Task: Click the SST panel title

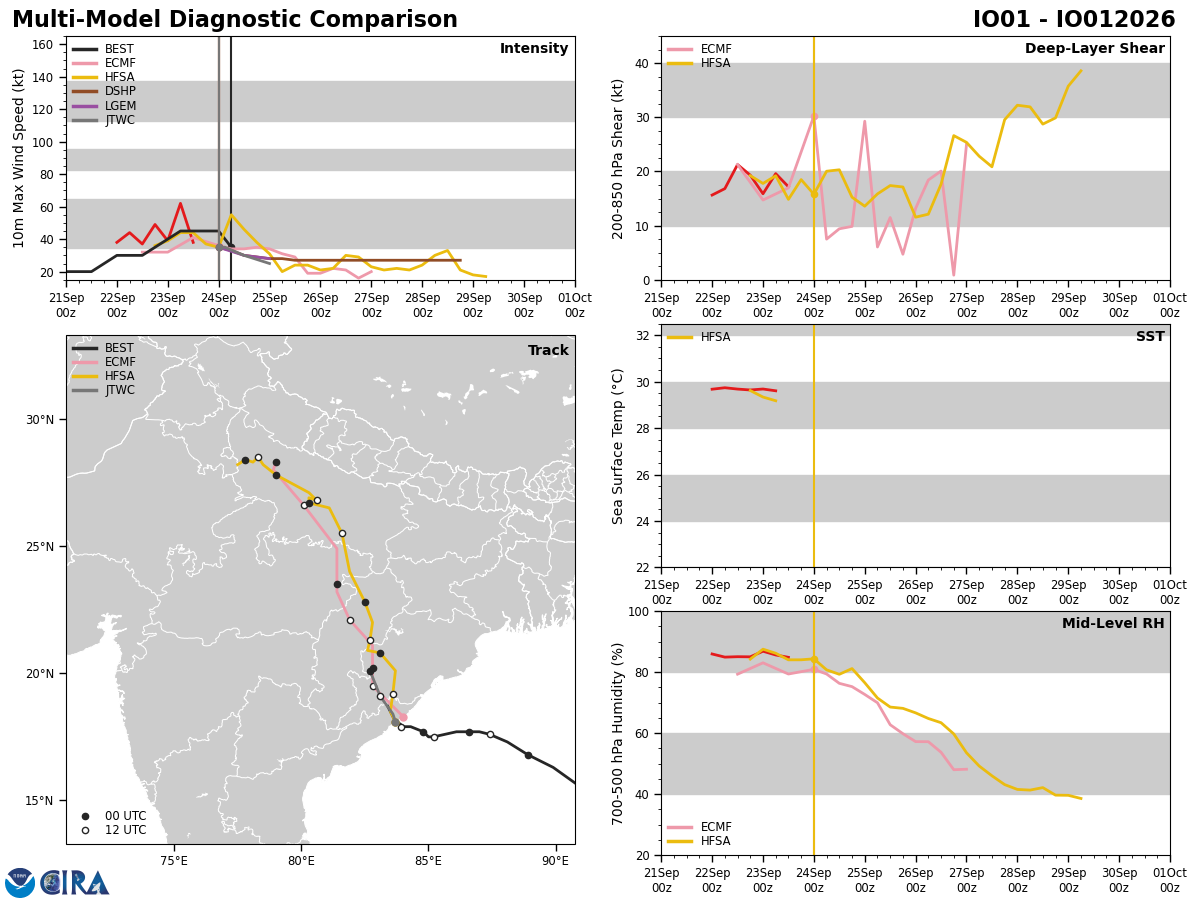Action: (1150, 337)
